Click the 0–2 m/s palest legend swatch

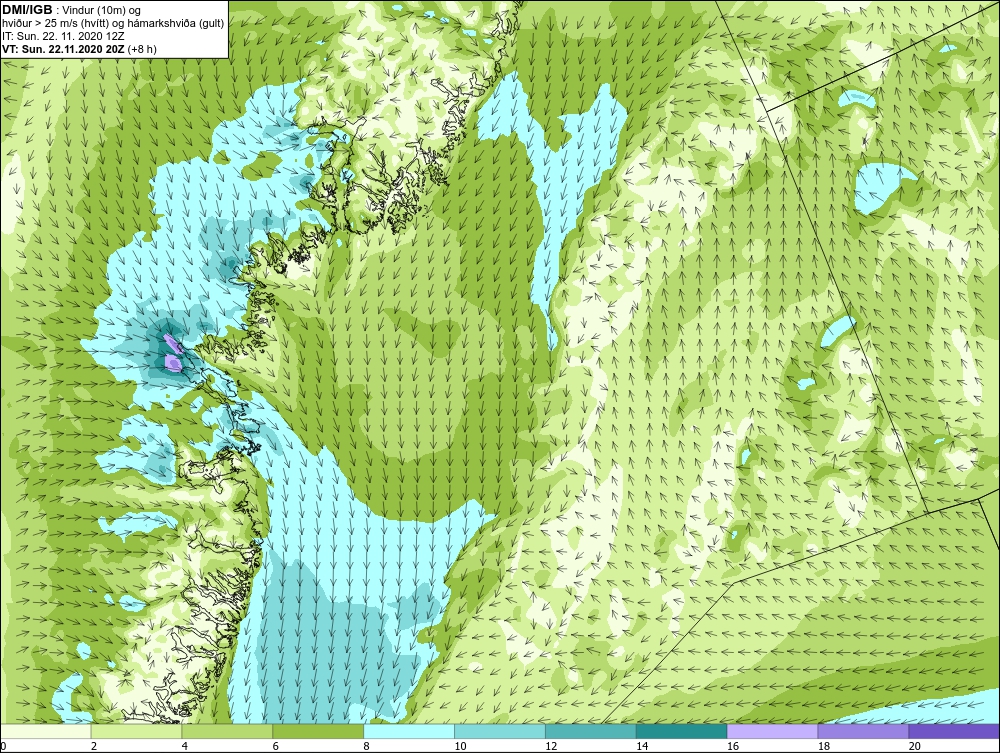[x=46, y=731]
